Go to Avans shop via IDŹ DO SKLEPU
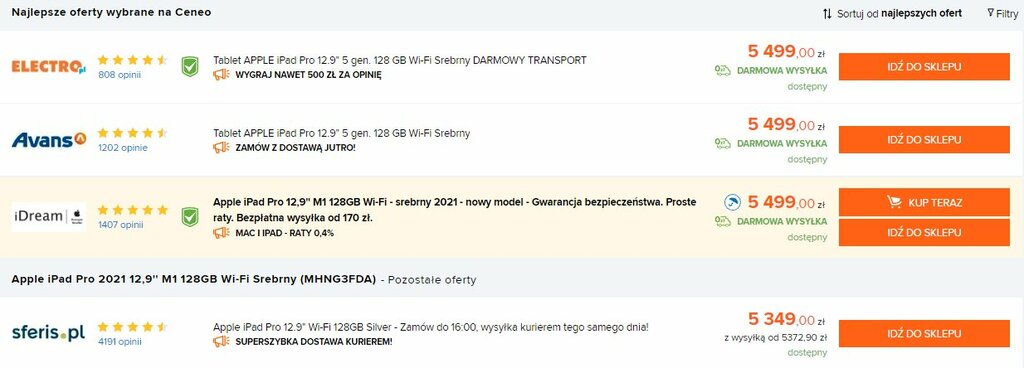 coord(924,140)
